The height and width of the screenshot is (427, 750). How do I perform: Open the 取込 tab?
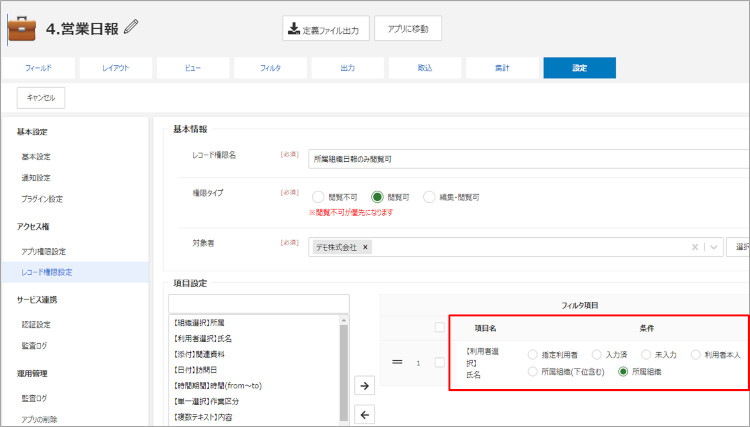[425, 68]
